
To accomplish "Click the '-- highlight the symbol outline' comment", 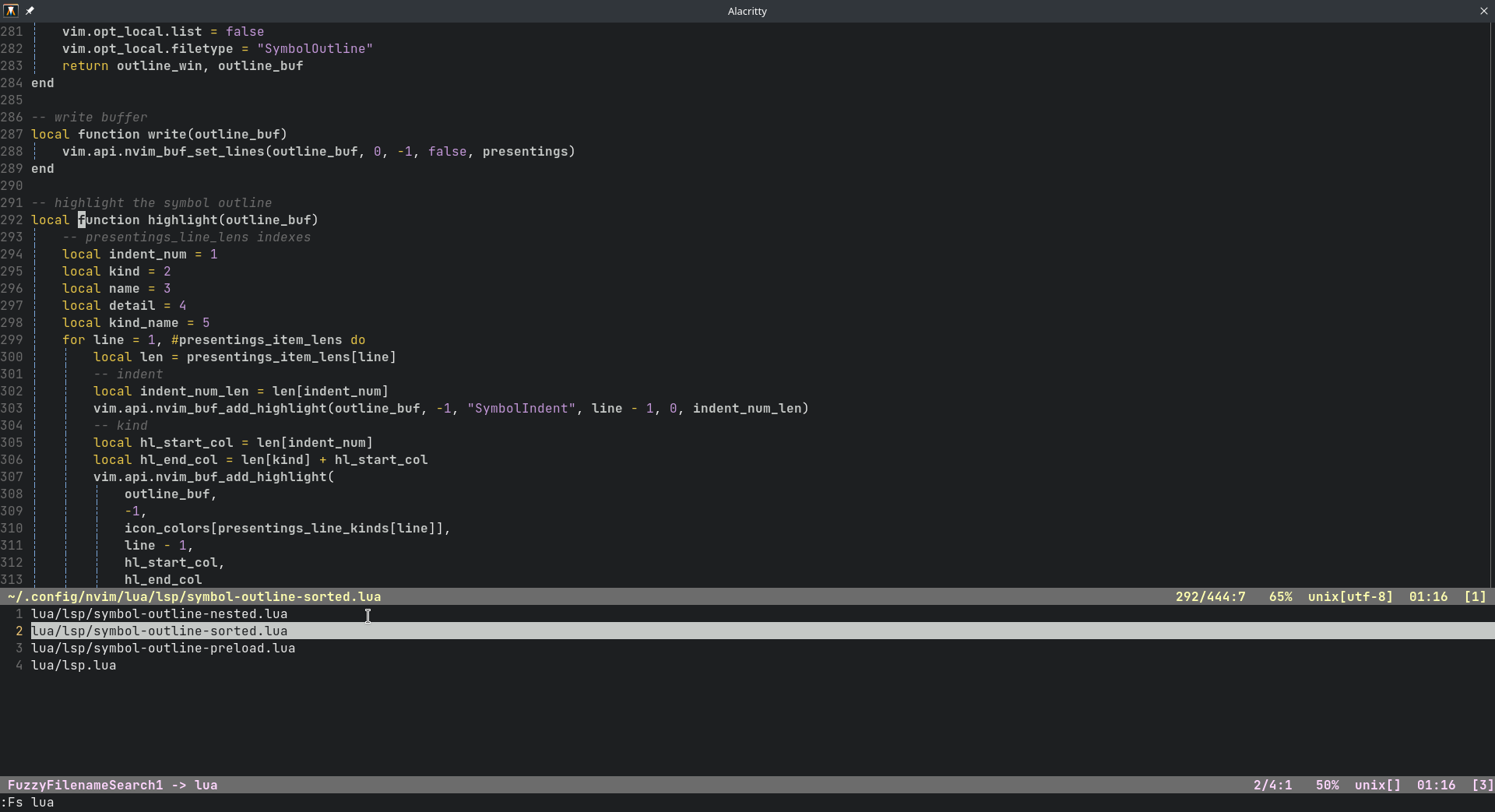I will point(151,203).
